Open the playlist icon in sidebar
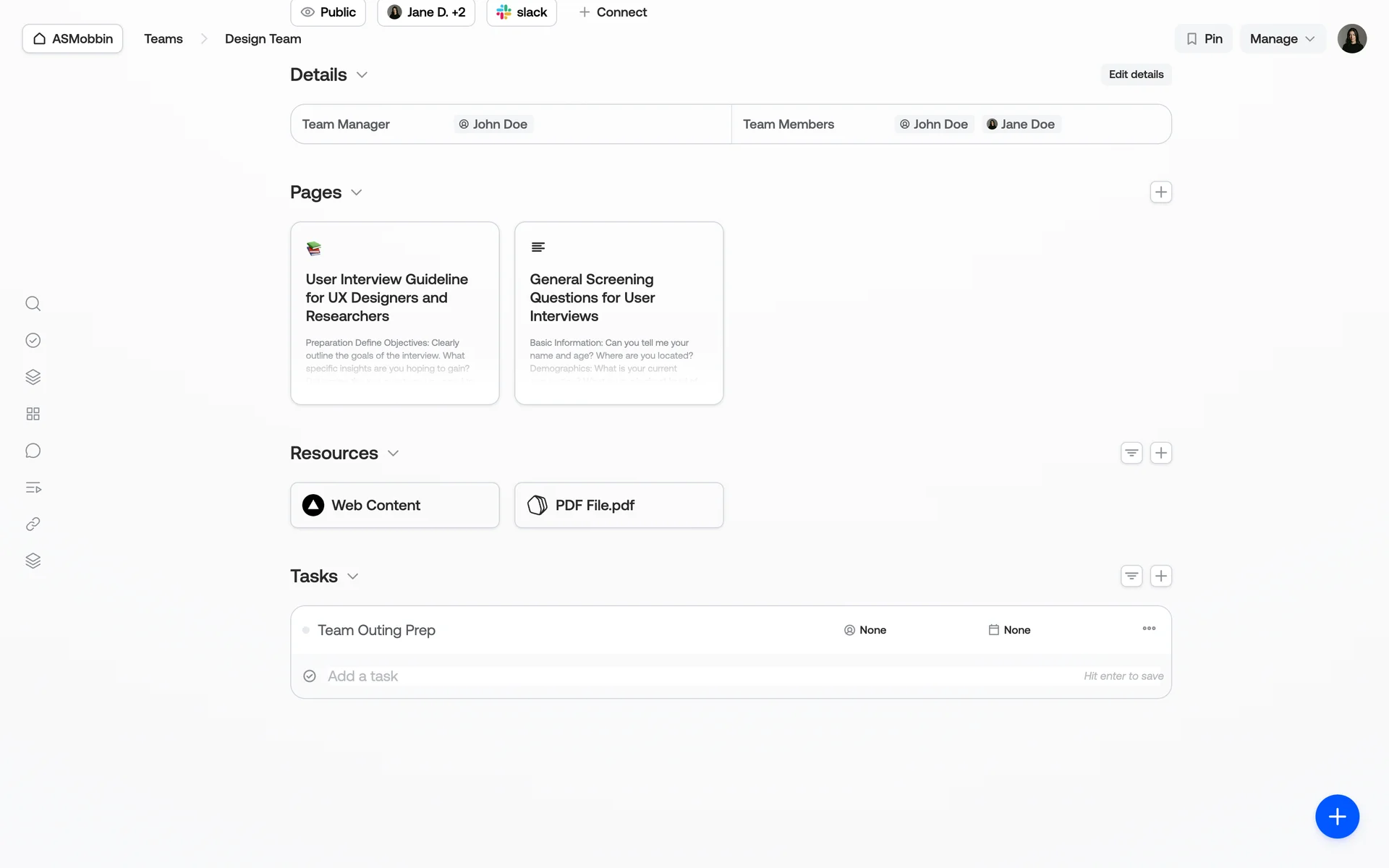 point(33,488)
